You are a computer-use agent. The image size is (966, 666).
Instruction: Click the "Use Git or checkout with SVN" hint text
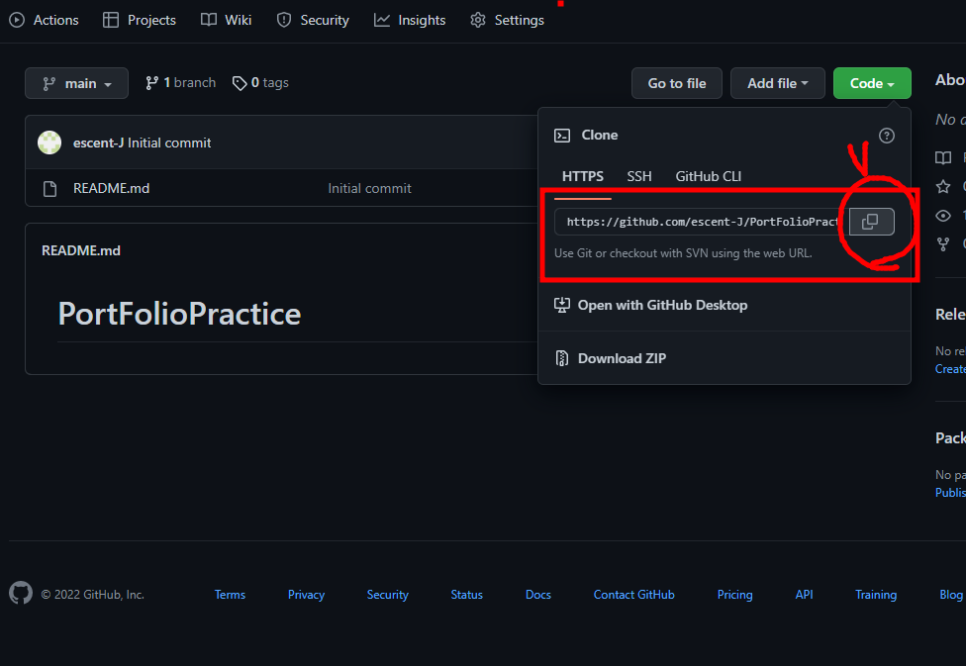(683, 253)
